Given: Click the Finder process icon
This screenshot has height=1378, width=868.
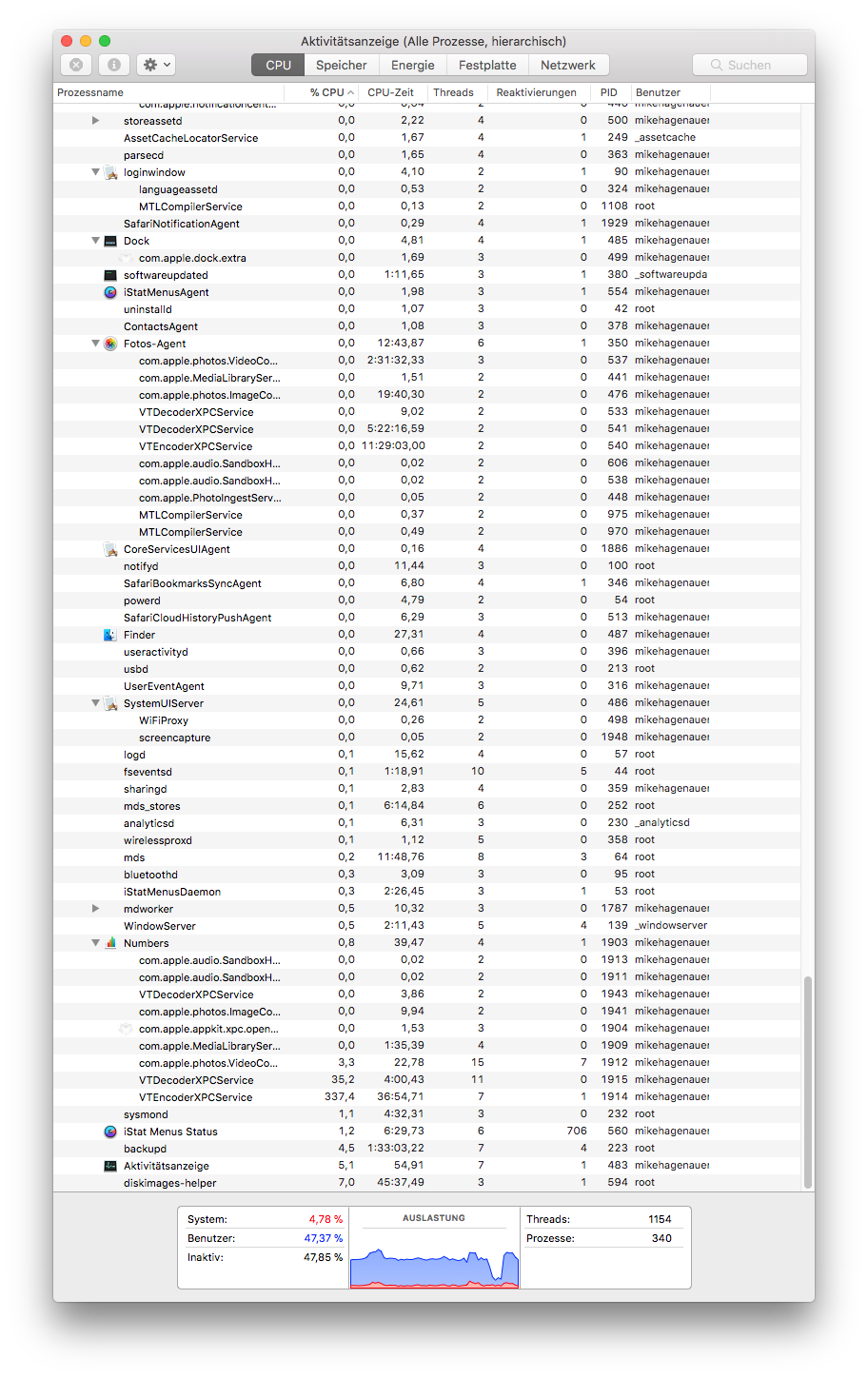Looking at the screenshot, I should click(110, 635).
